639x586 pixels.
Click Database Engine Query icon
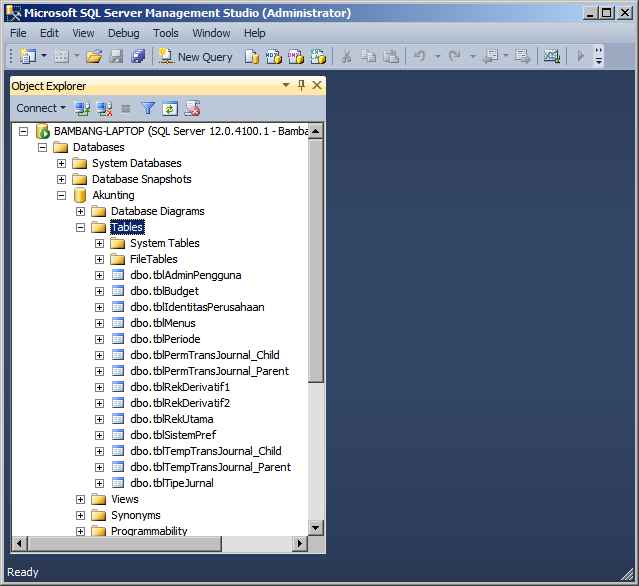click(252, 56)
